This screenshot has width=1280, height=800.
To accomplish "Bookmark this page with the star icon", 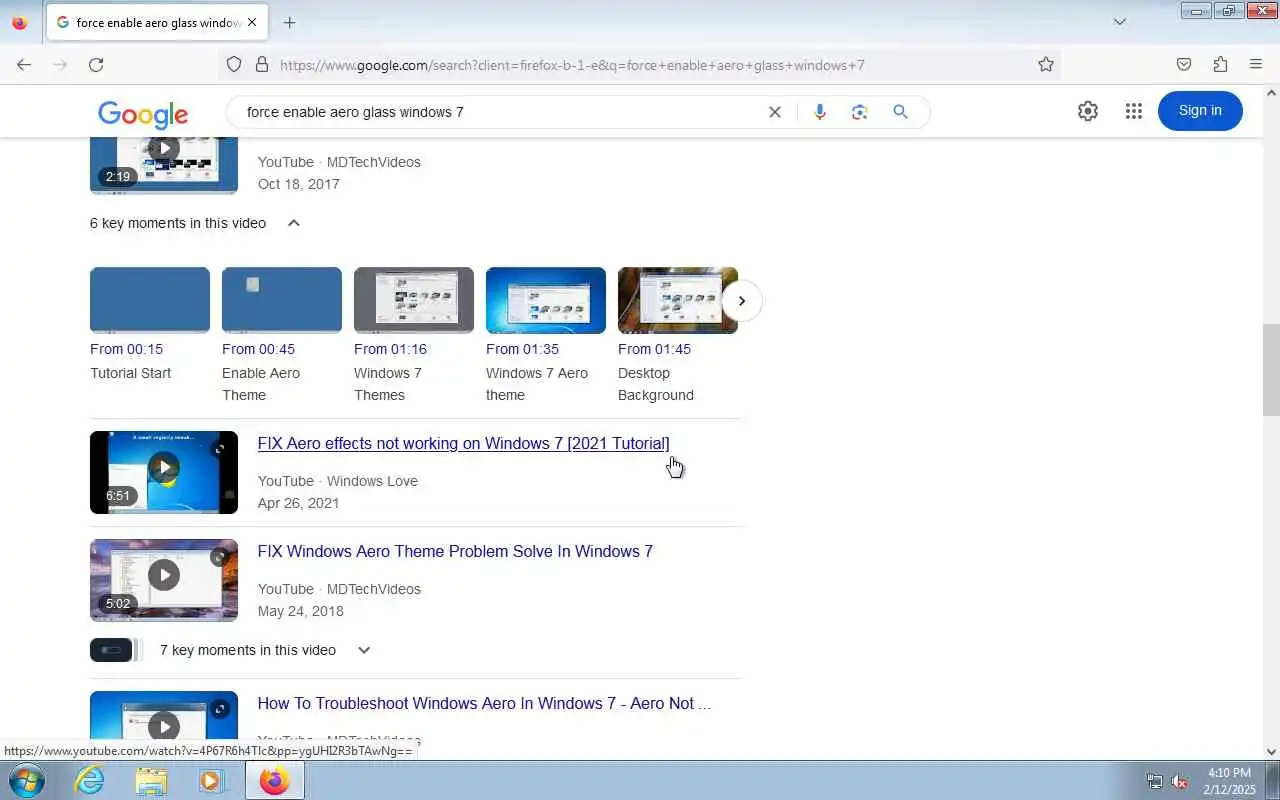I will (x=1046, y=65).
